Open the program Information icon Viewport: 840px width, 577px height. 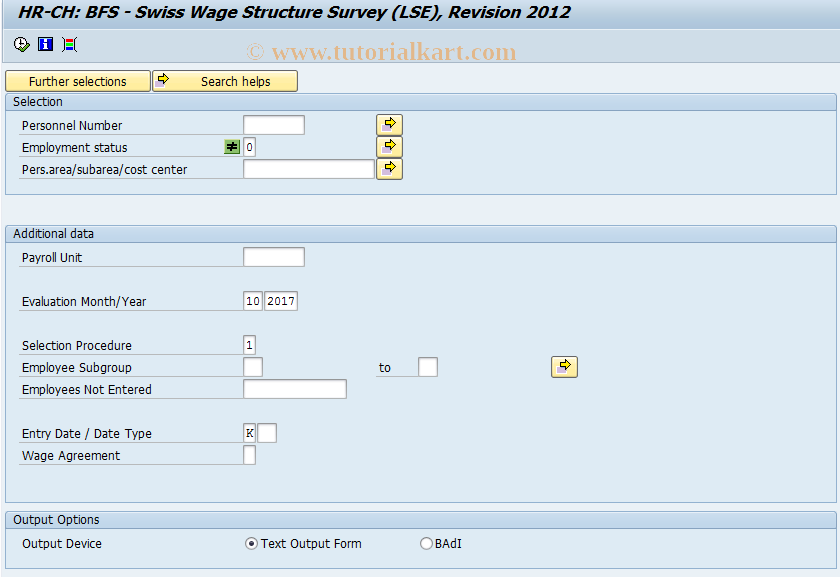click(x=46, y=44)
